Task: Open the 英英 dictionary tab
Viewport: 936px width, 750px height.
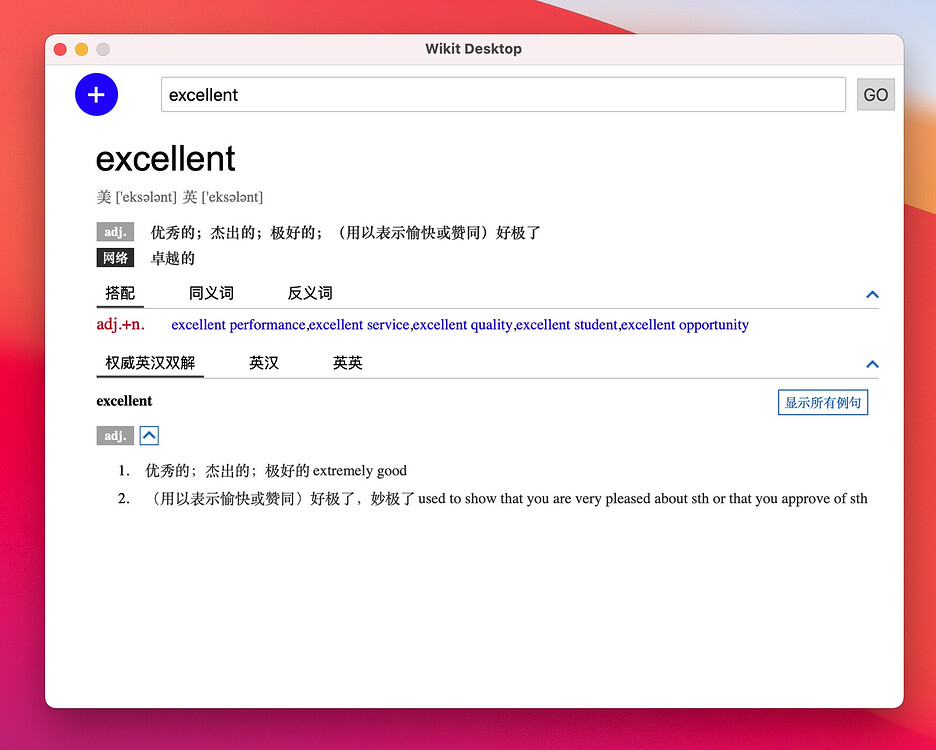Action: (x=346, y=363)
